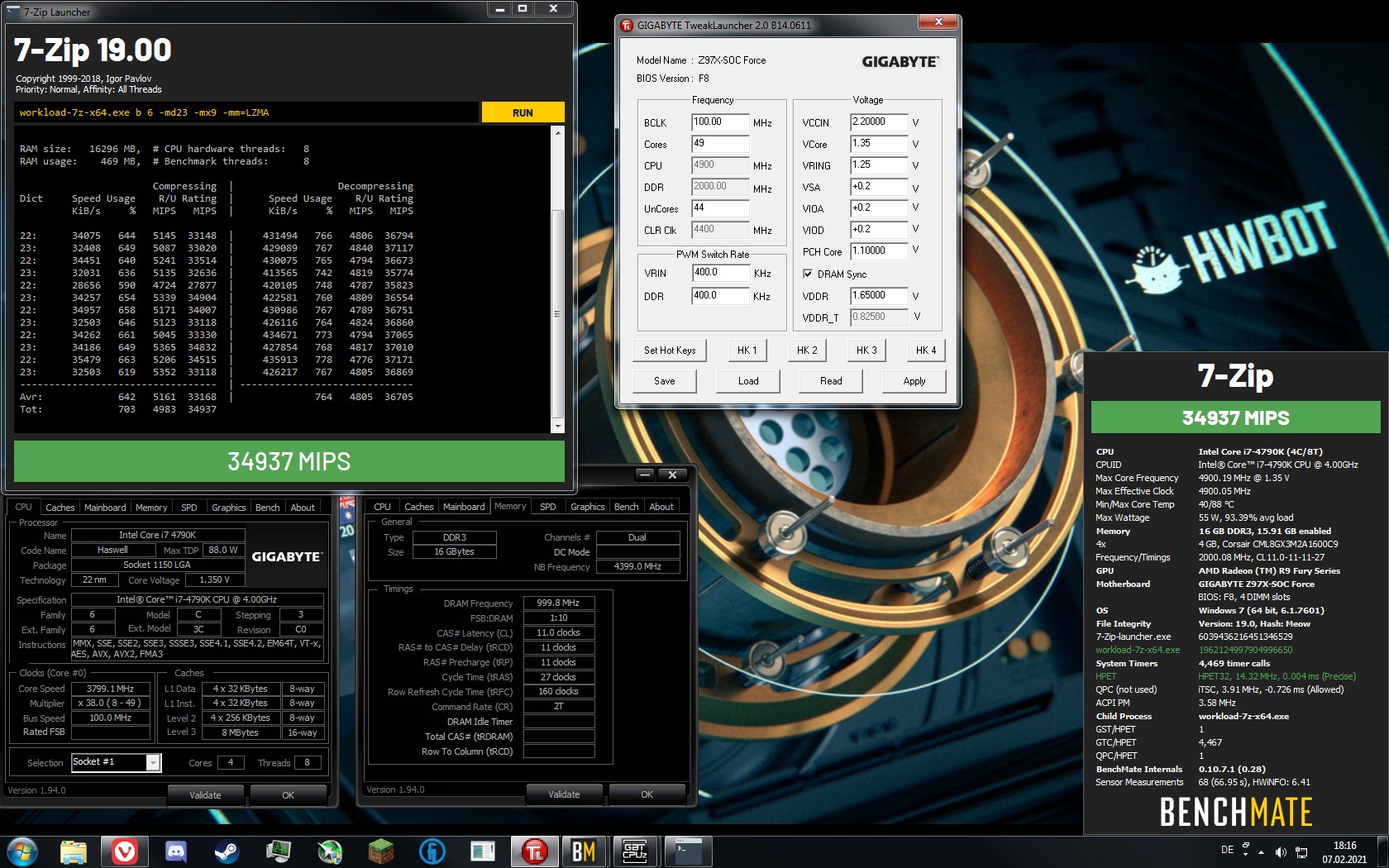This screenshot has width=1389, height=868.
Task: Open SPD tab in right CPU-Z window
Action: [548, 507]
